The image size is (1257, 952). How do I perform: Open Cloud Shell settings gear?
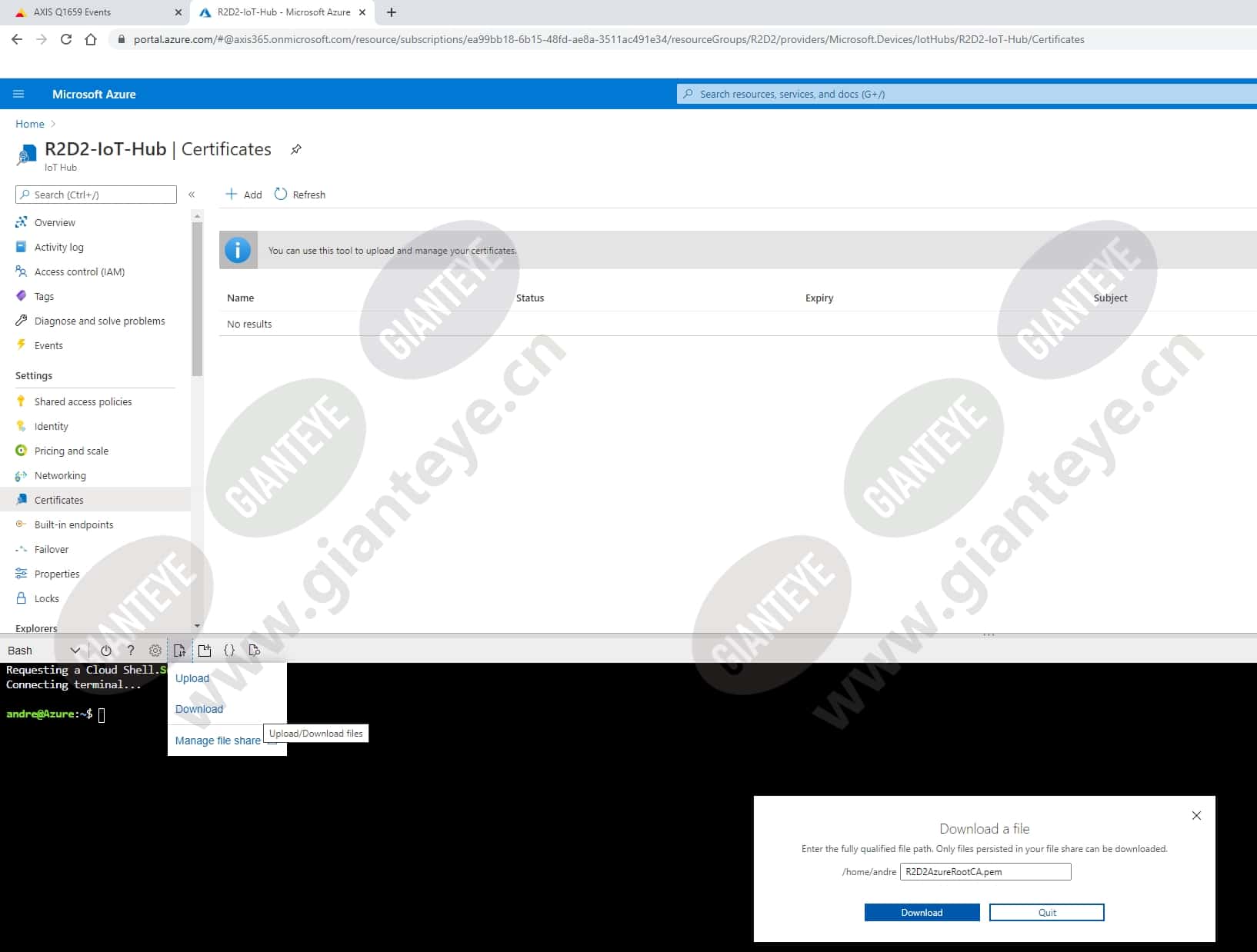(155, 651)
